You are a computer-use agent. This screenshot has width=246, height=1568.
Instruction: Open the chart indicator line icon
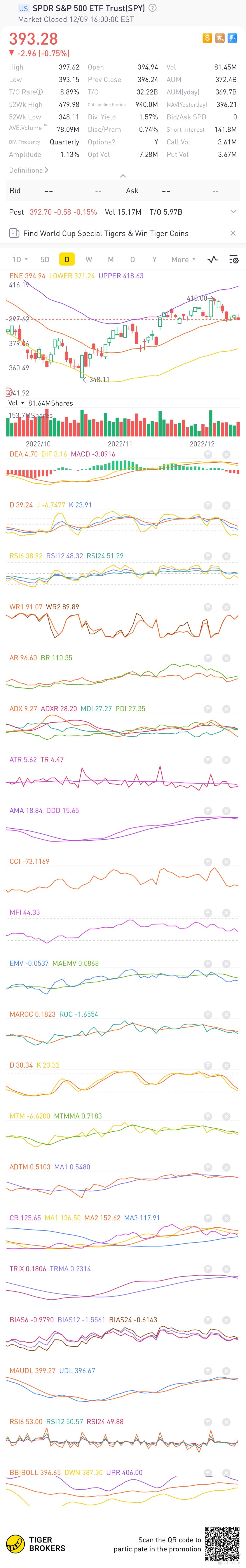(213, 259)
